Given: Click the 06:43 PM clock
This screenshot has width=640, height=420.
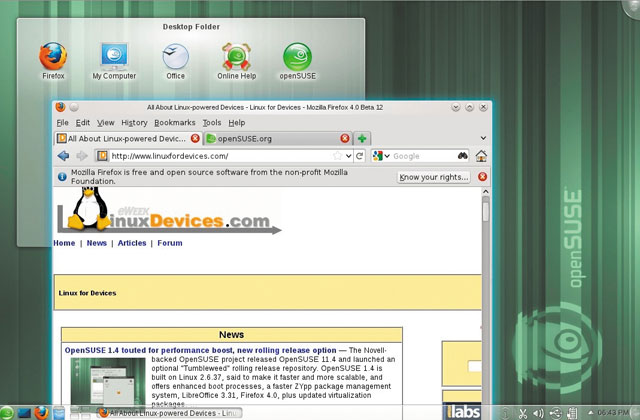Looking at the screenshot, I should click(x=613, y=413).
